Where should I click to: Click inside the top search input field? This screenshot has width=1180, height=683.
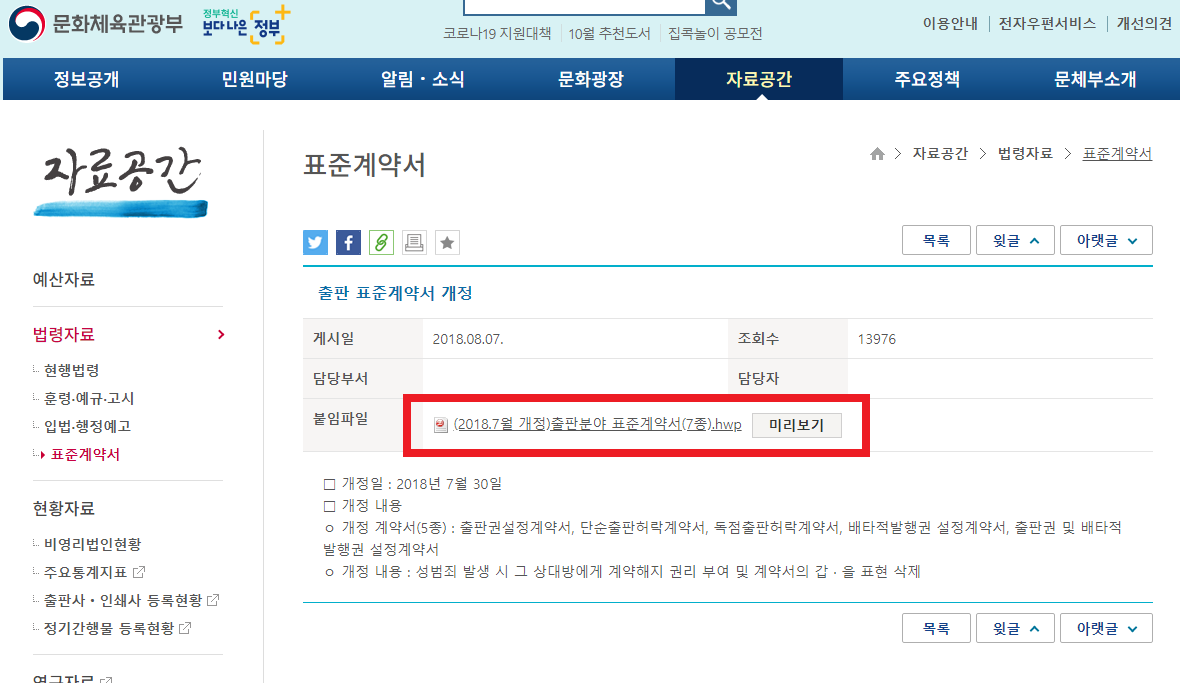click(x=583, y=7)
